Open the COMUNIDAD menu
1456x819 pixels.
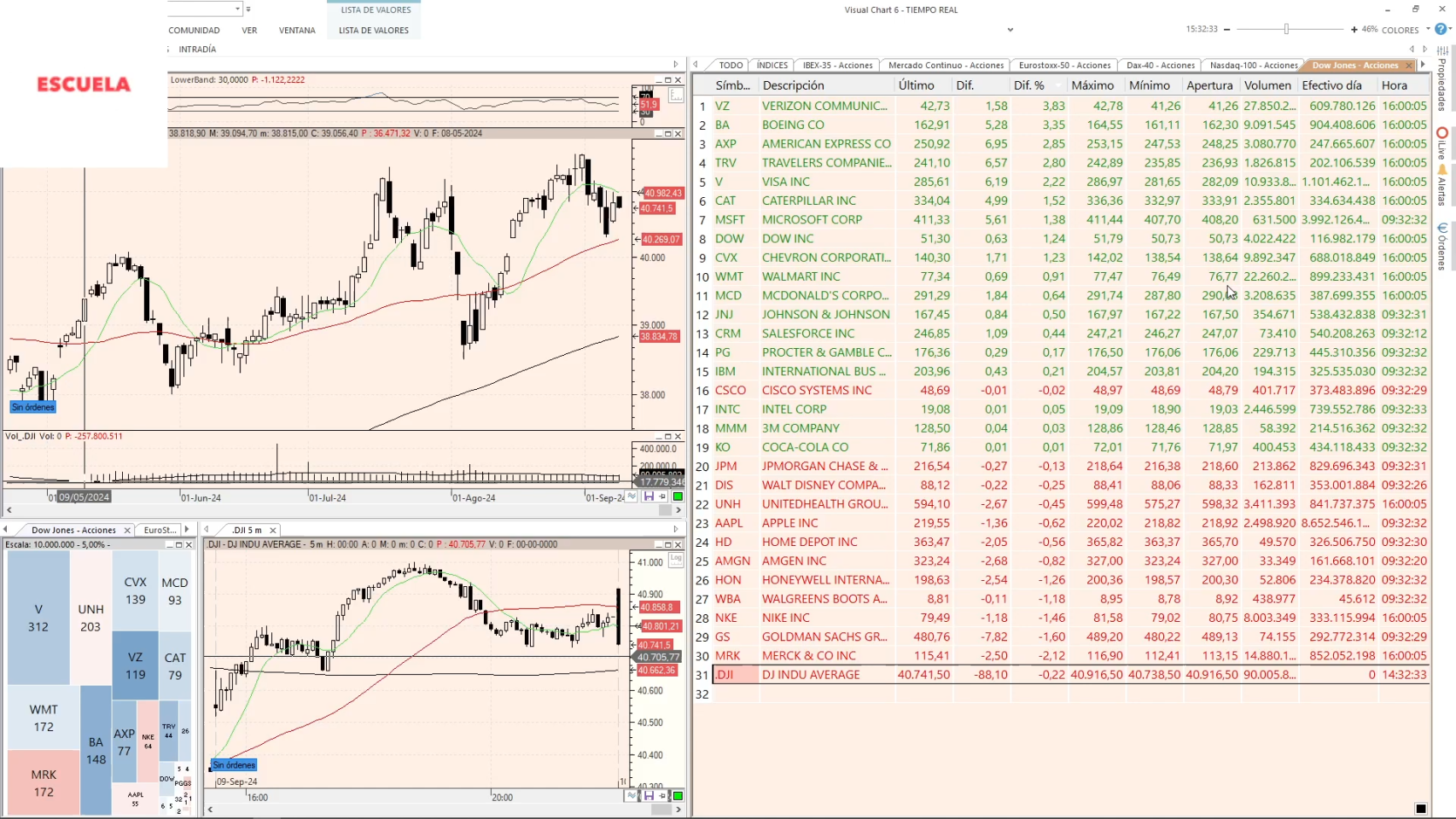(194, 31)
